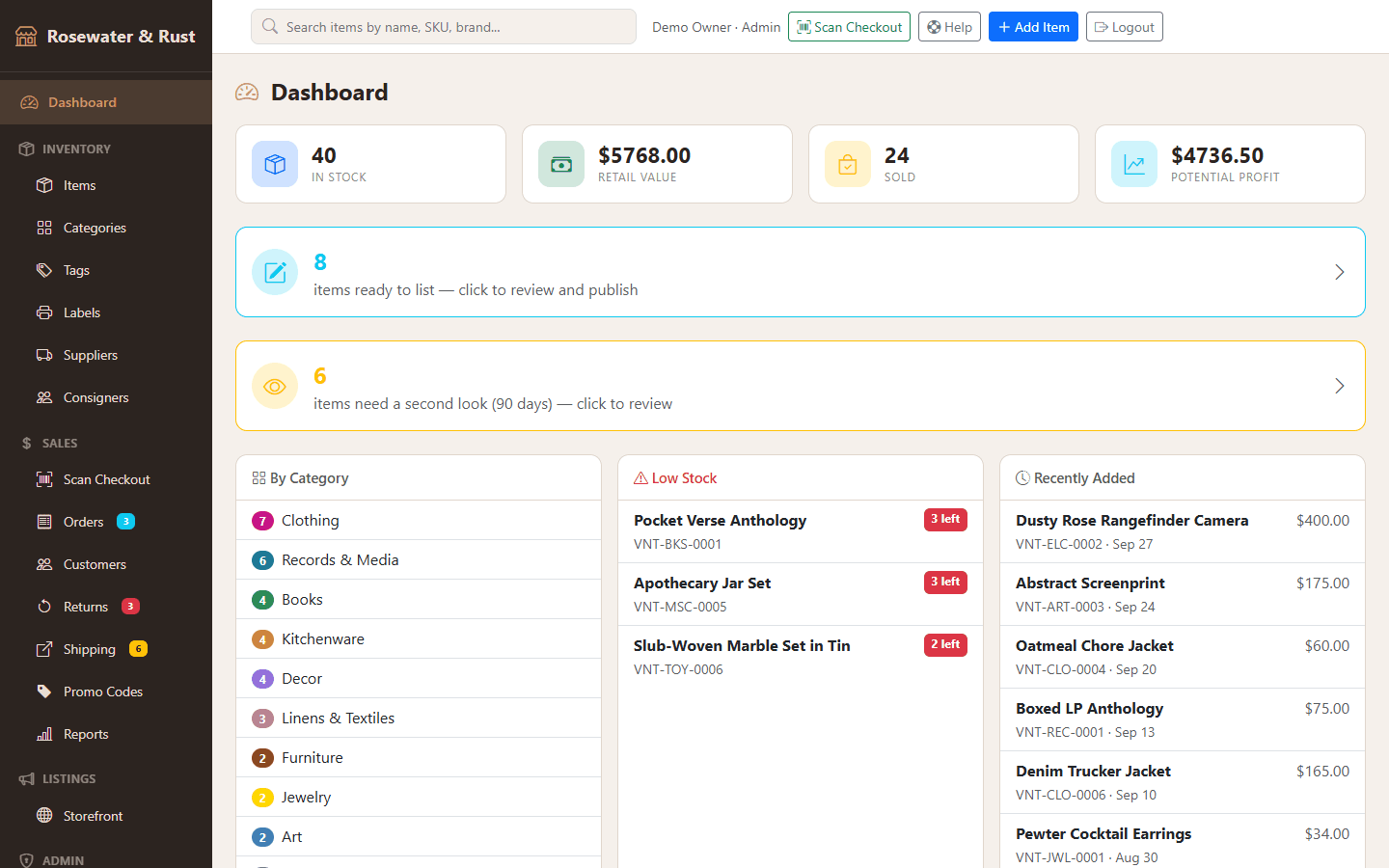Image resolution: width=1389 pixels, height=868 pixels.
Task: Click the eye icon on second look card
Action: point(275,386)
